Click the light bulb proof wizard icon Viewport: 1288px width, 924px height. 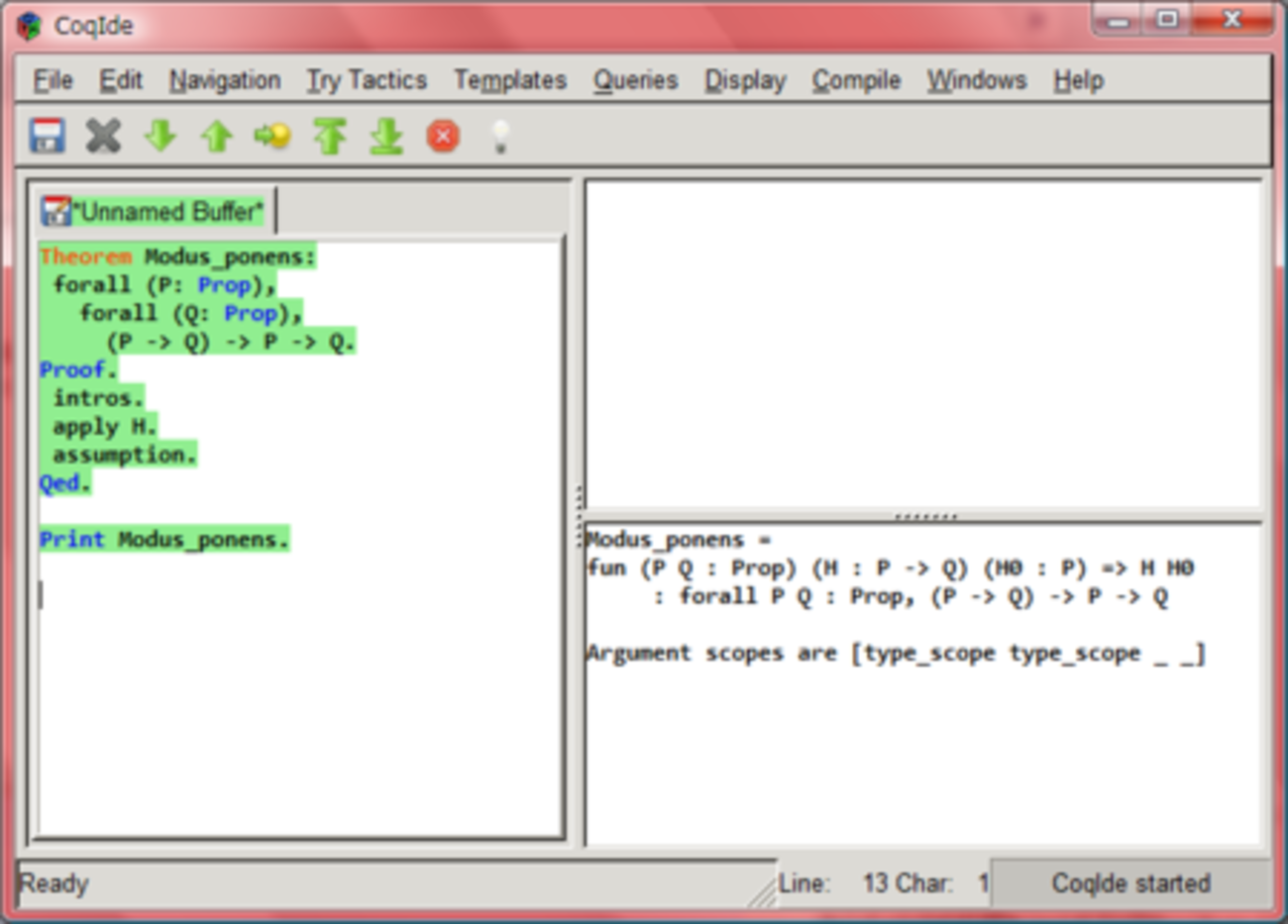[500, 136]
